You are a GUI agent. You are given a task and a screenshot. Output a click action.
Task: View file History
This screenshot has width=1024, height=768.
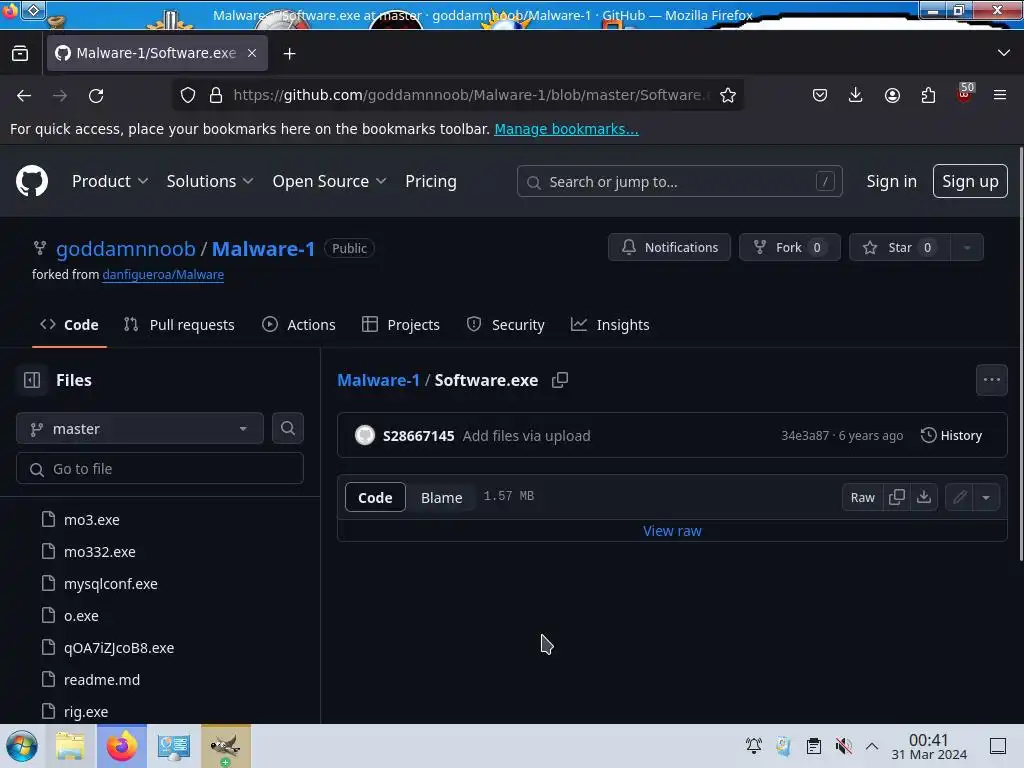(951, 435)
